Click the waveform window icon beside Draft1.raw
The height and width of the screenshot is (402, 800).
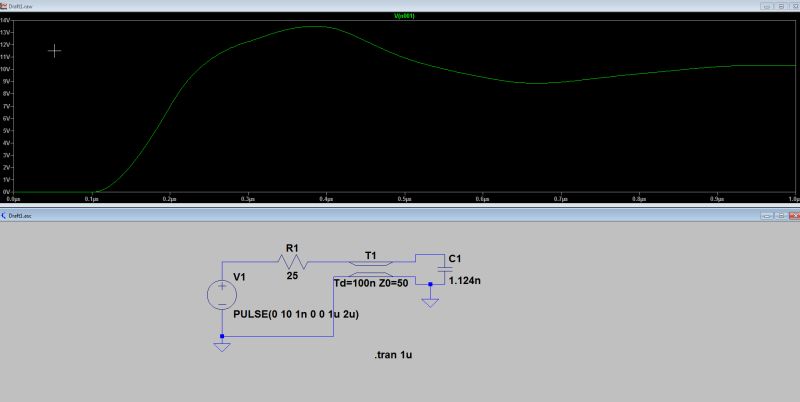[4, 6]
